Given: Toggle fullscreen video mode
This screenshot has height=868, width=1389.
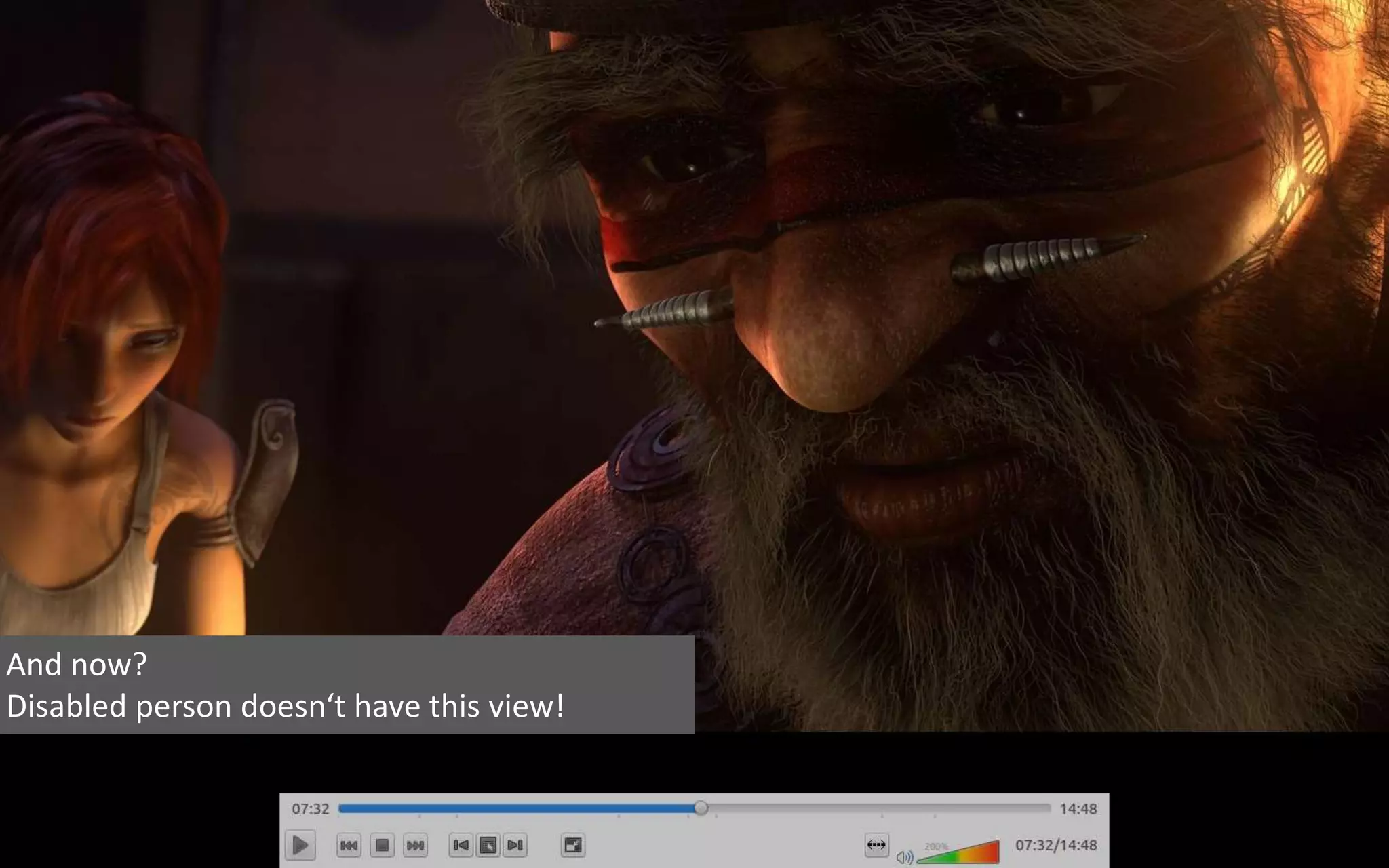Looking at the screenshot, I should click(573, 845).
